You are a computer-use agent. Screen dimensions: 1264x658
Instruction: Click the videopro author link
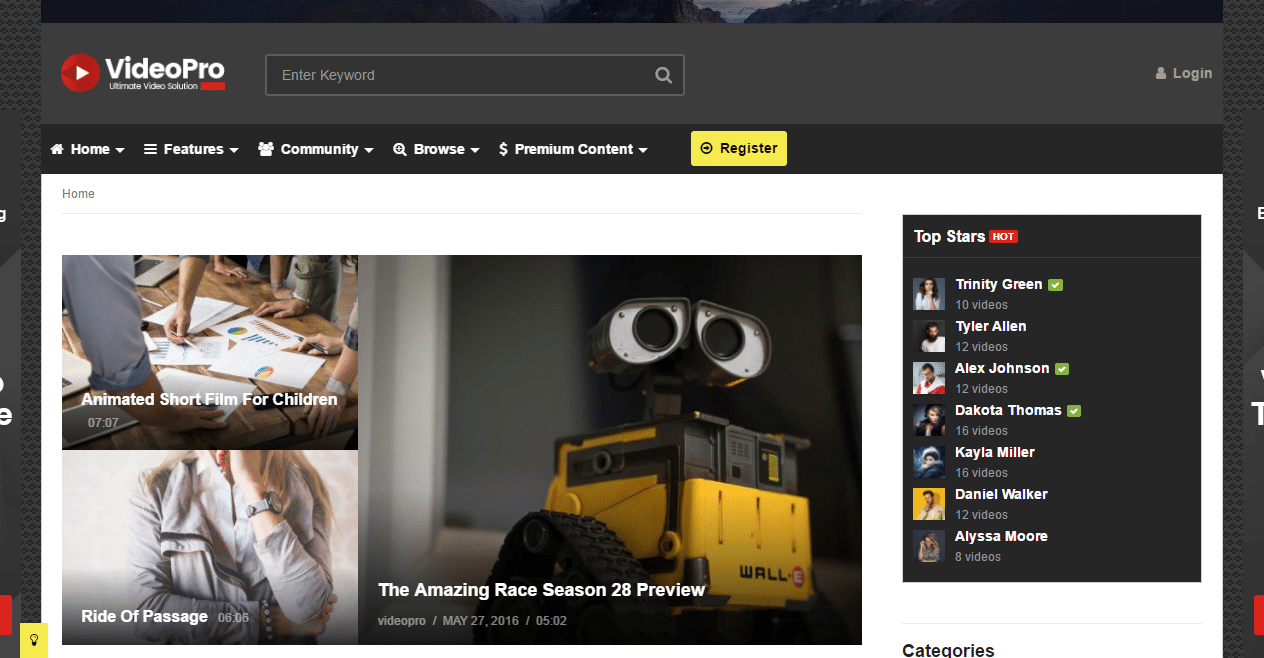(x=401, y=621)
